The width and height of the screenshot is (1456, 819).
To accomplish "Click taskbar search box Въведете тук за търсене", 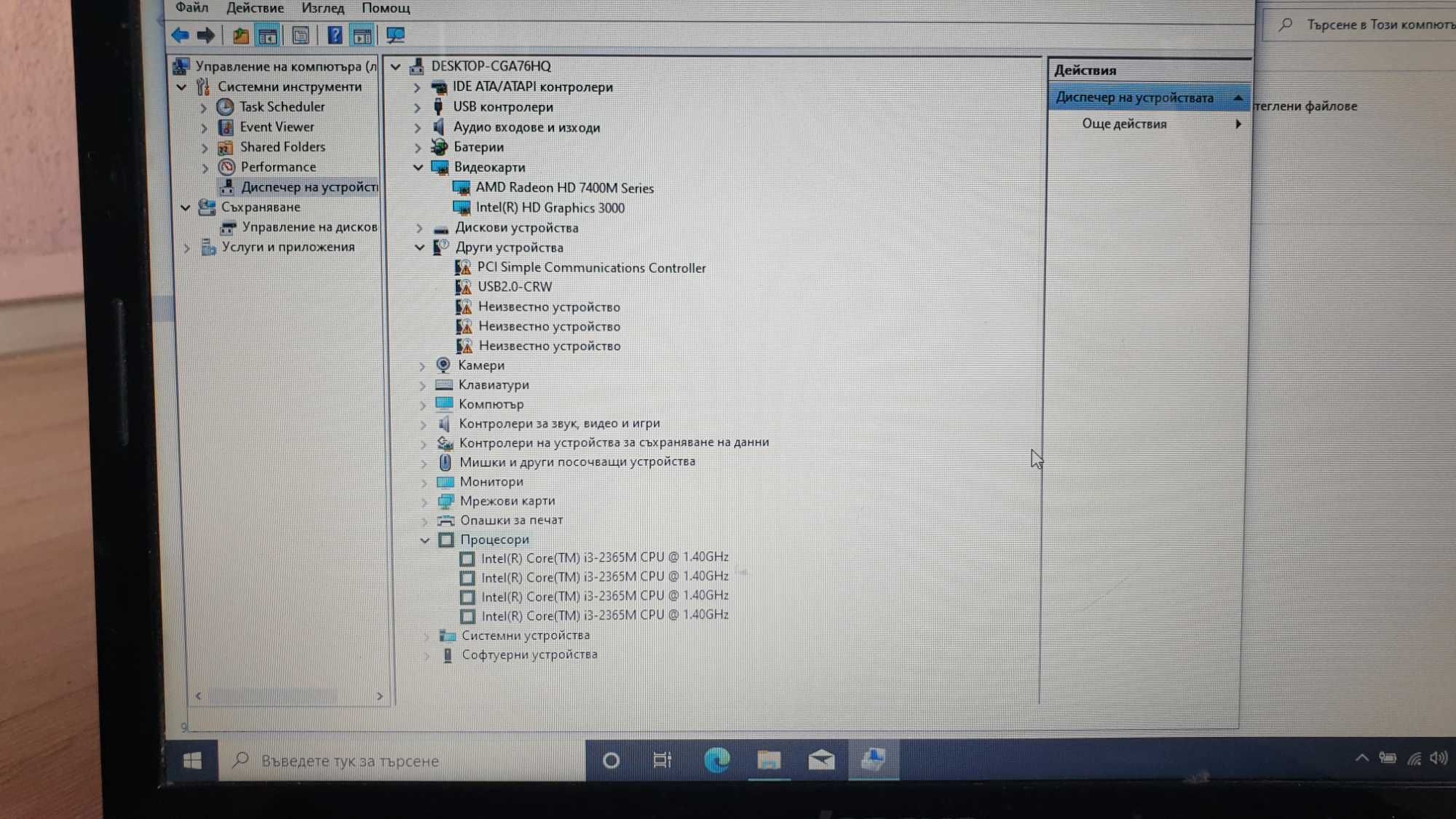I will click(x=402, y=761).
